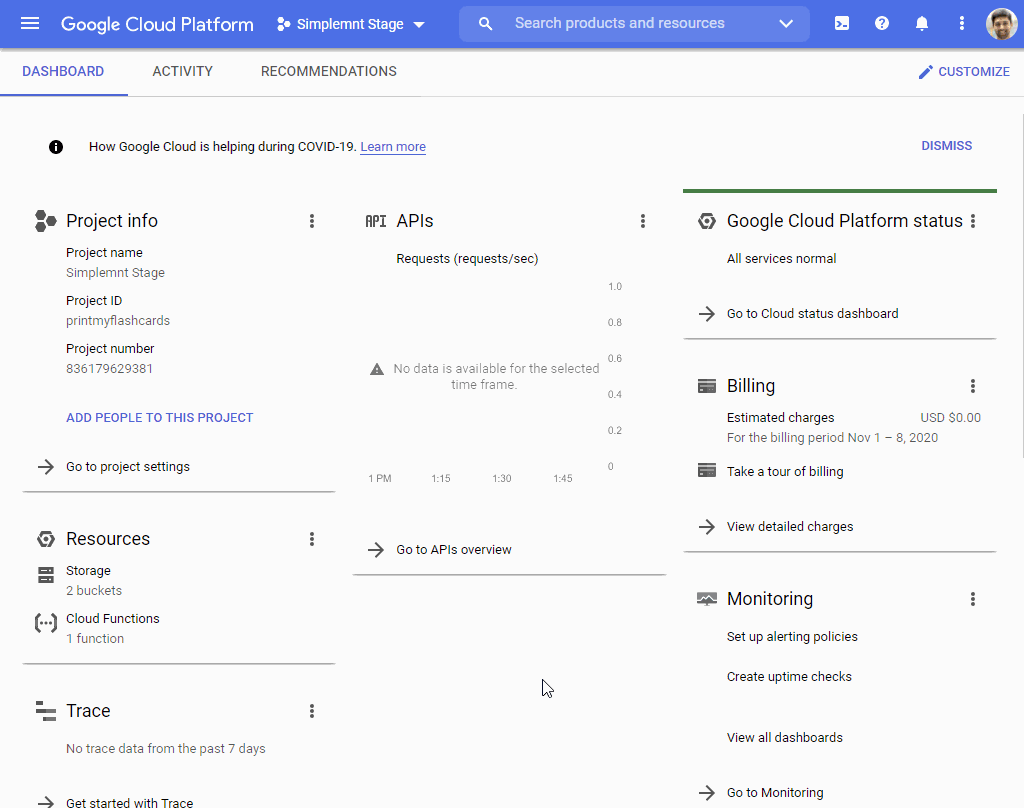This screenshot has width=1024, height=808.
Task: Open the hamburger navigation menu
Action: pos(30,24)
